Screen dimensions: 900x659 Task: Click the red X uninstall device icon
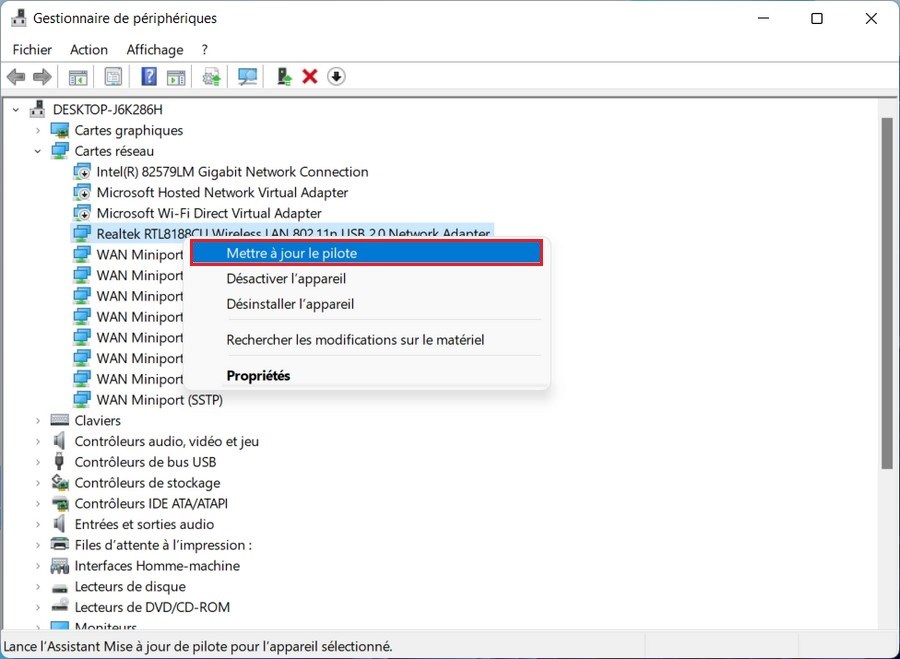tap(310, 76)
